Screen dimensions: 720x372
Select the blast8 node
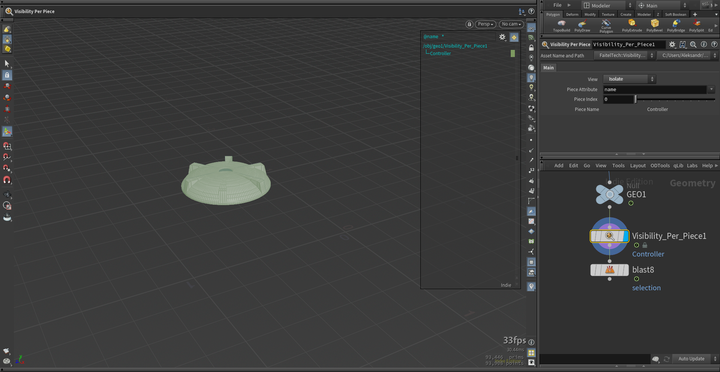point(609,270)
